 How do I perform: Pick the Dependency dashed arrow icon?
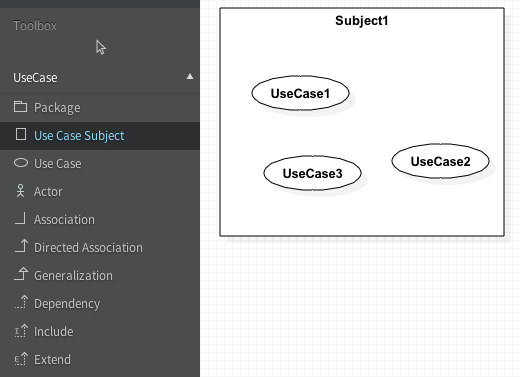pos(21,302)
